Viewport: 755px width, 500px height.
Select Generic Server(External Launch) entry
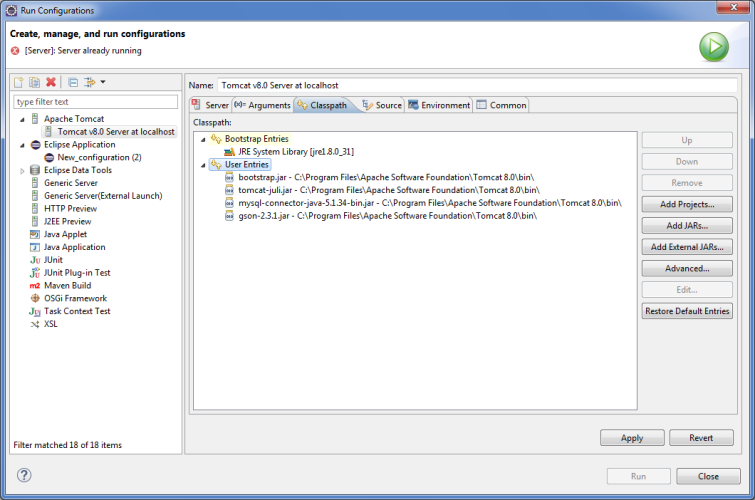[x=103, y=196]
